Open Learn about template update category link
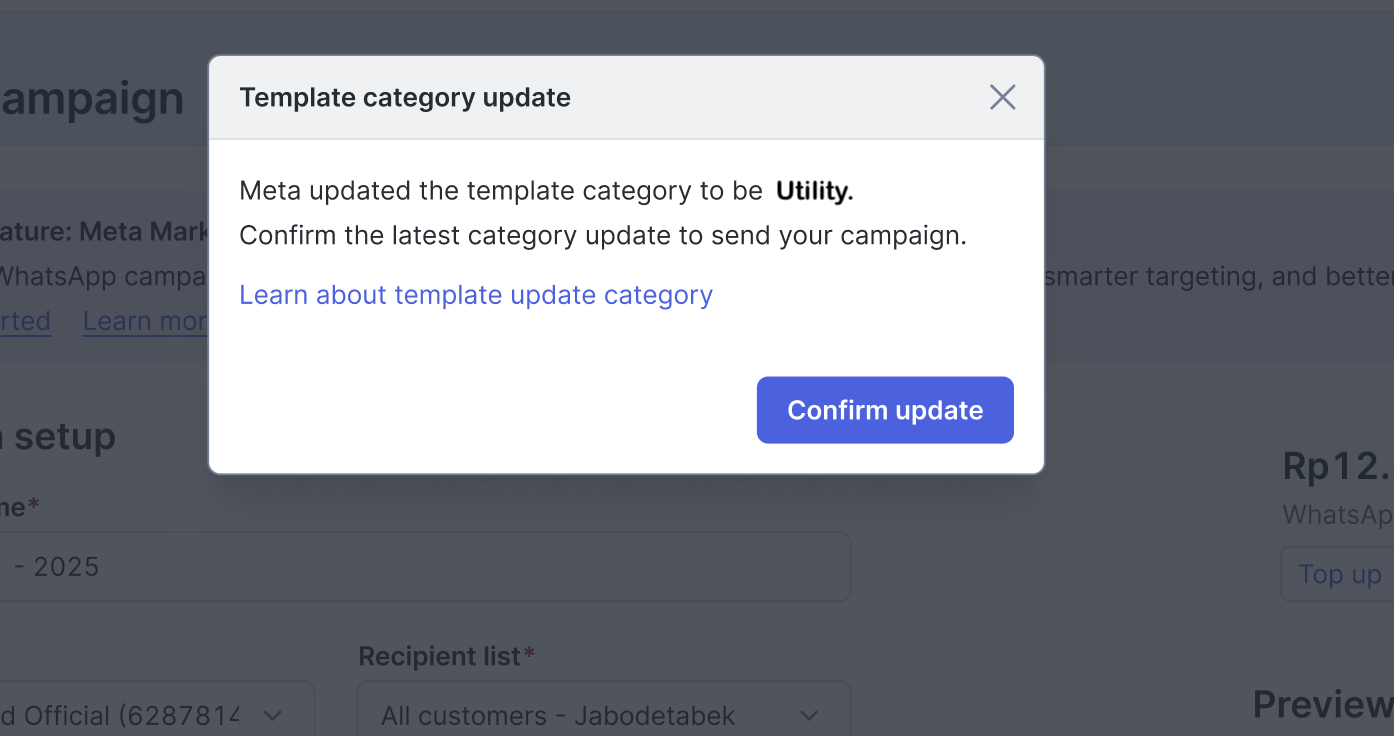 point(476,295)
